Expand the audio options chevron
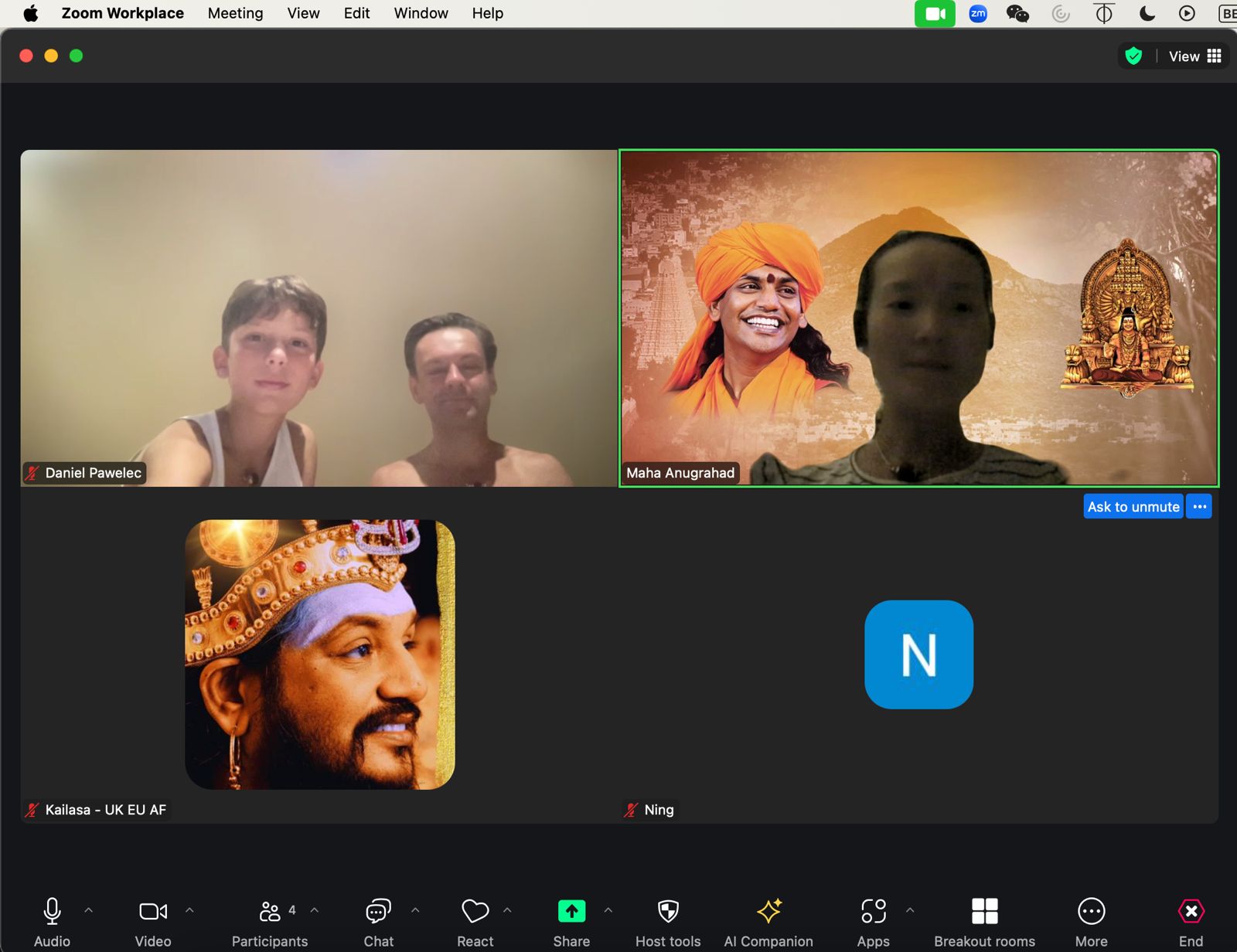Image resolution: width=1237 pixels, height=952 pixels. coord(89,910)
